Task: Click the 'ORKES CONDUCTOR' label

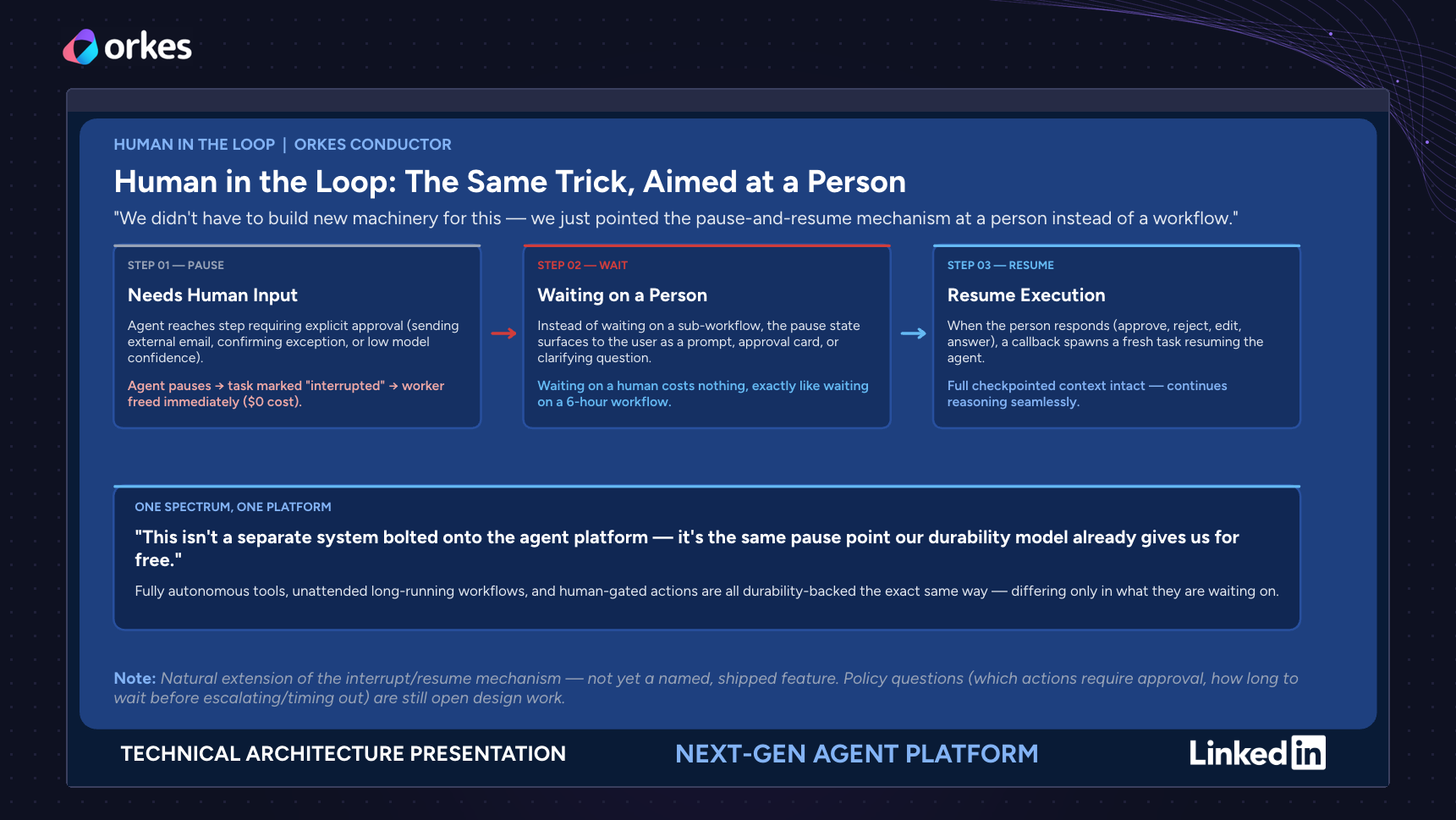Action: point(373,145)
